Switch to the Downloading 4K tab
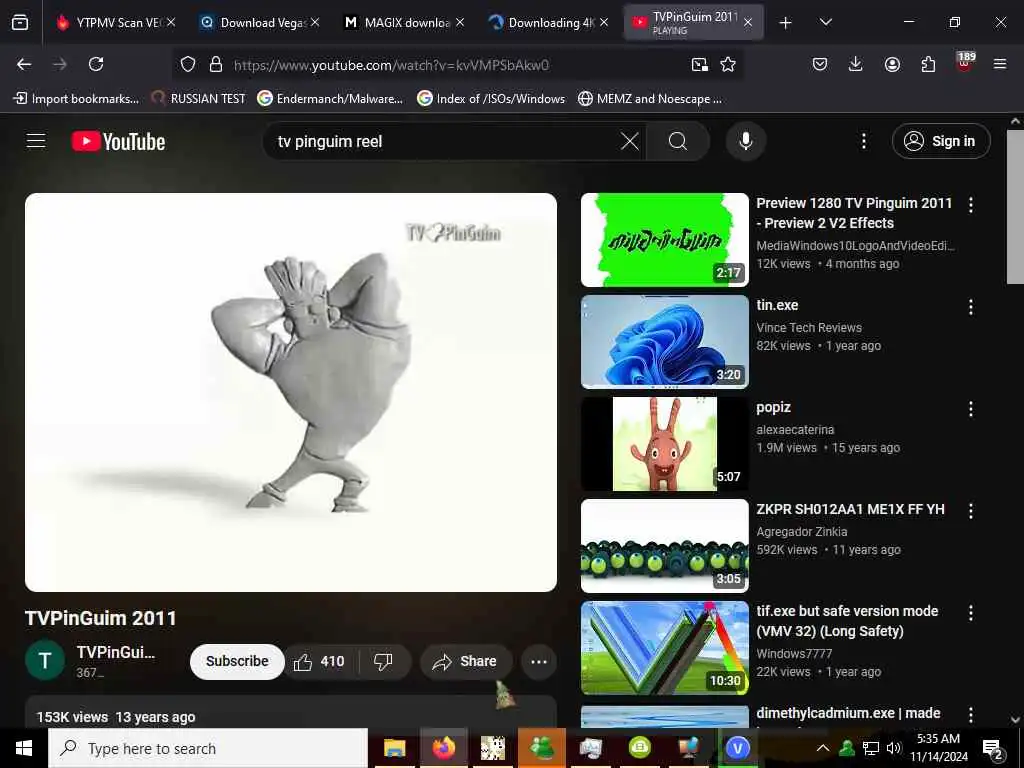Screen dimensions: 1024x768 pos(550,23)
